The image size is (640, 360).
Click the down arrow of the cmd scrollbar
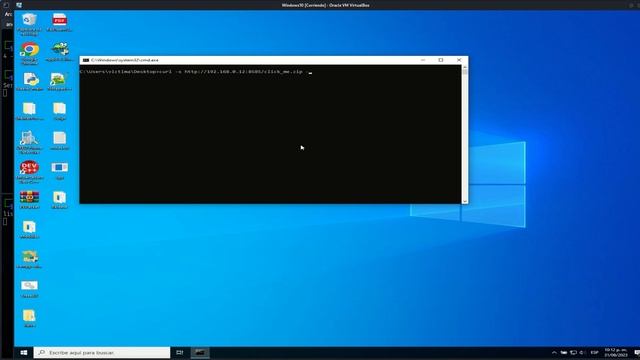click(x=464, y=201)
